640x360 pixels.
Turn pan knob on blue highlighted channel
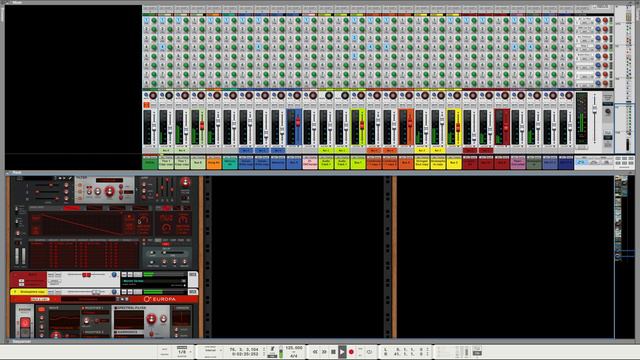[297, 96]
